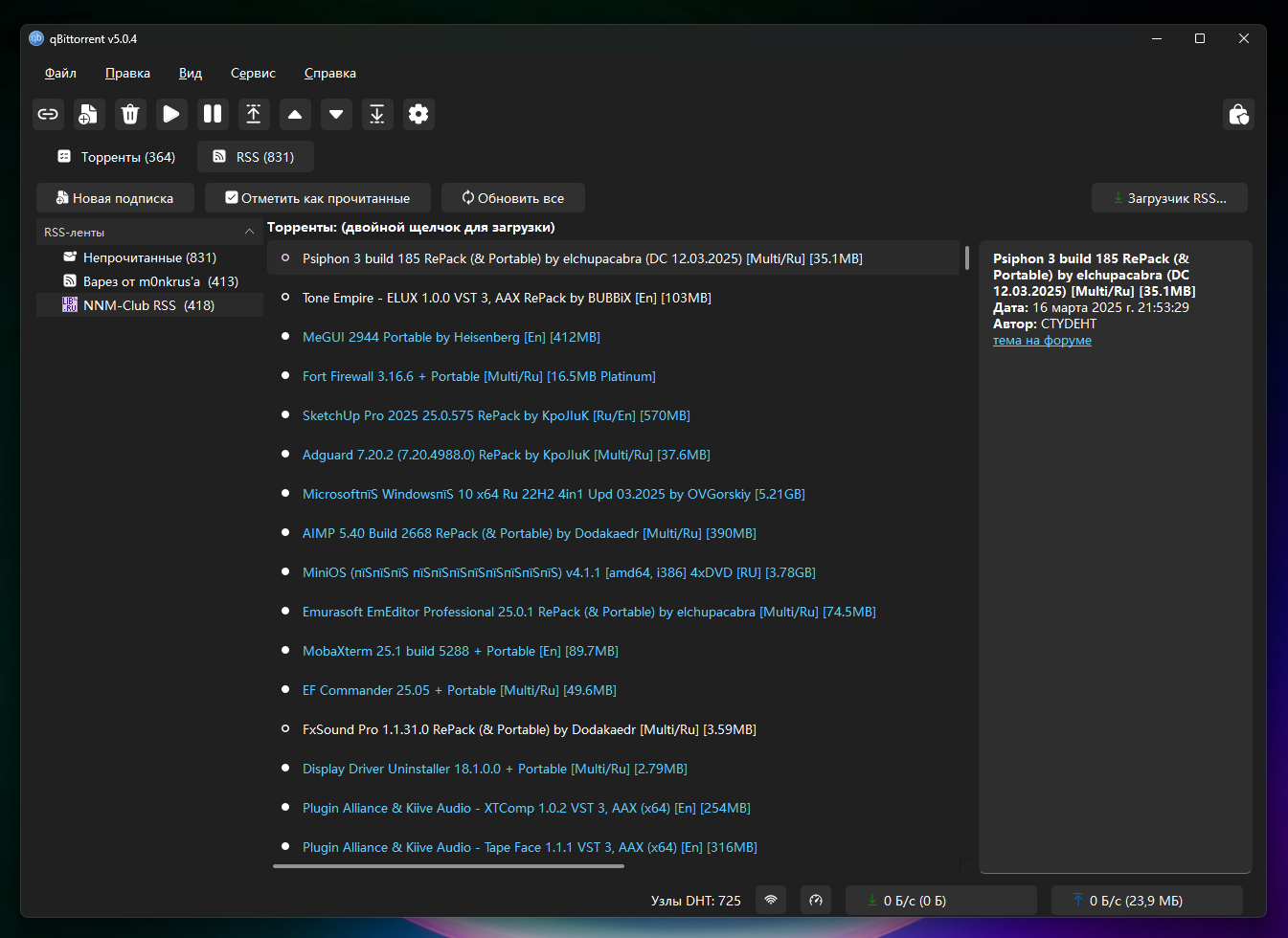Click the upload speed indicator 0 Б/с (23,9 МБ)
The width and height of the screenshot is (1288, 938).
click(1147, 900)
